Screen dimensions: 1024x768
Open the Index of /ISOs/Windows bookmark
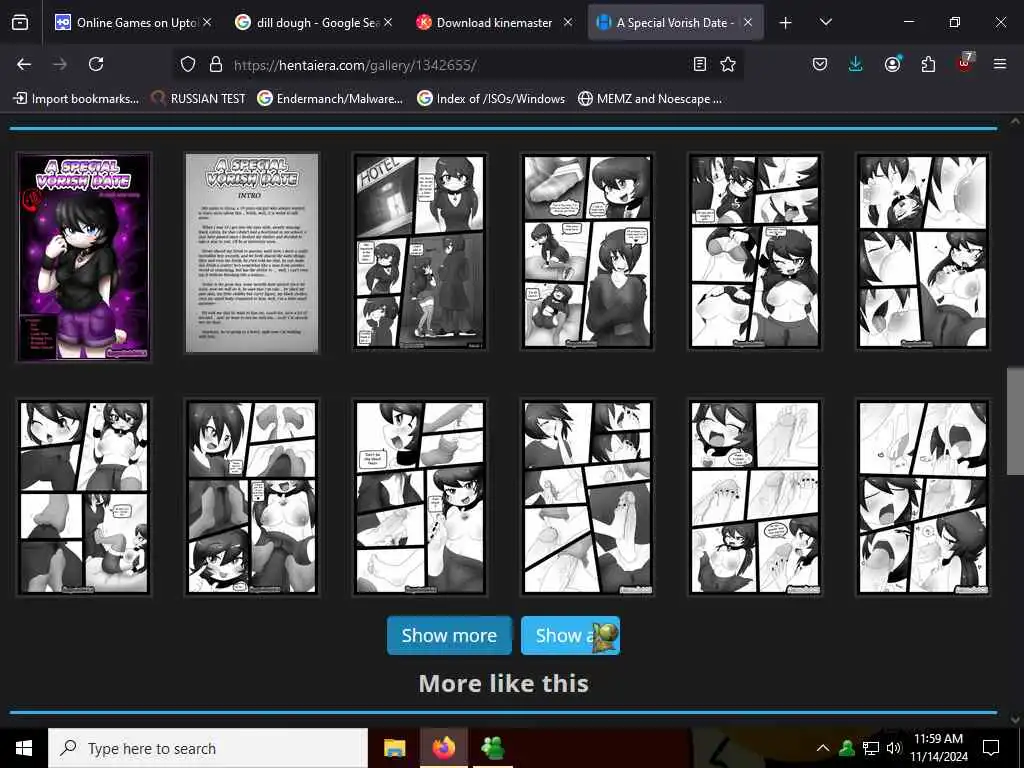(x=491, y=99)
